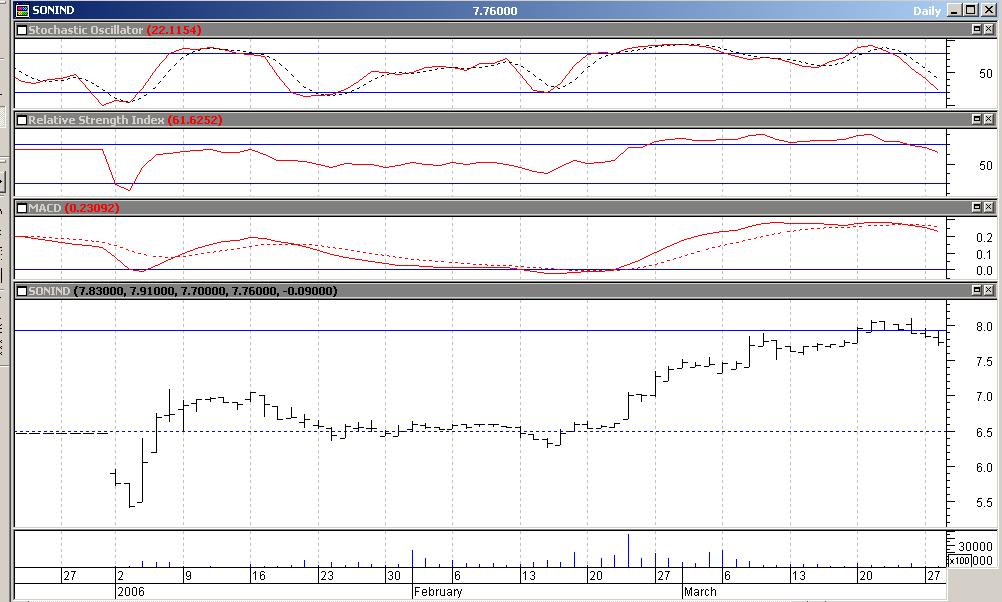Screen dimensions: 1002x602
Task: Click the MACD value 0.23092
Action: click(x=92, y=208)
